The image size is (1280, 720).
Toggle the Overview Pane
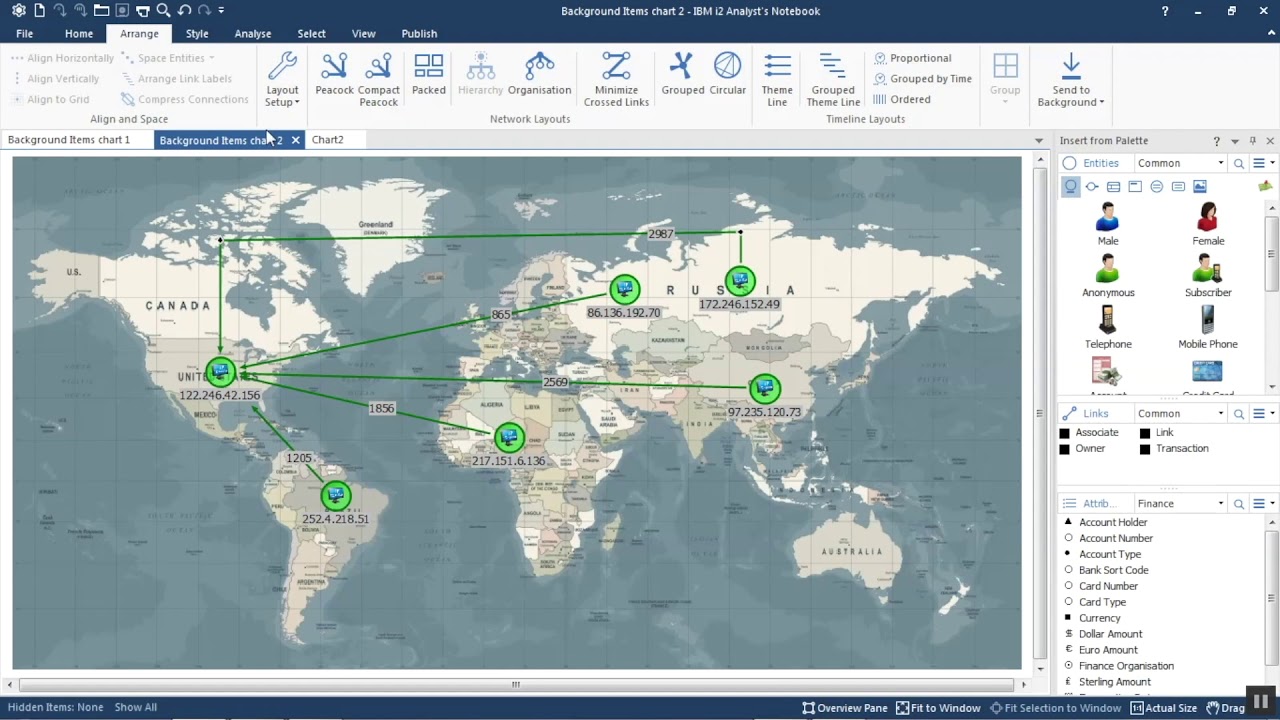coord(844,708)
